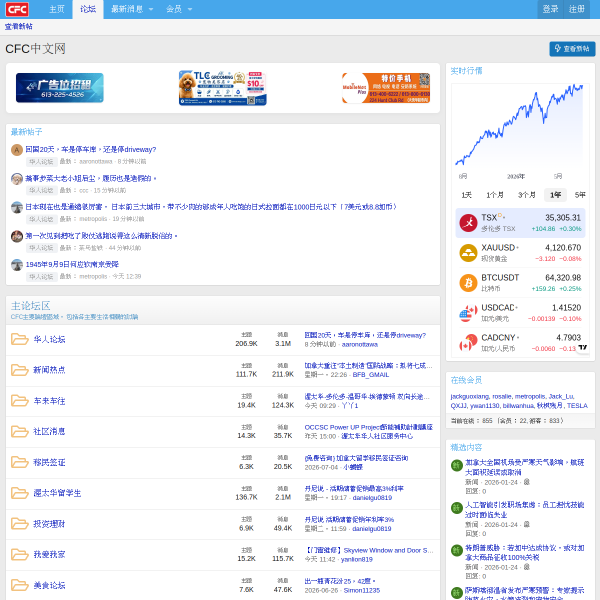The width and height of the screenshot is (600, 600).
Task: Open featured article 加拿大全国机场受严寒天气影响
Action: tap(524, 467)
